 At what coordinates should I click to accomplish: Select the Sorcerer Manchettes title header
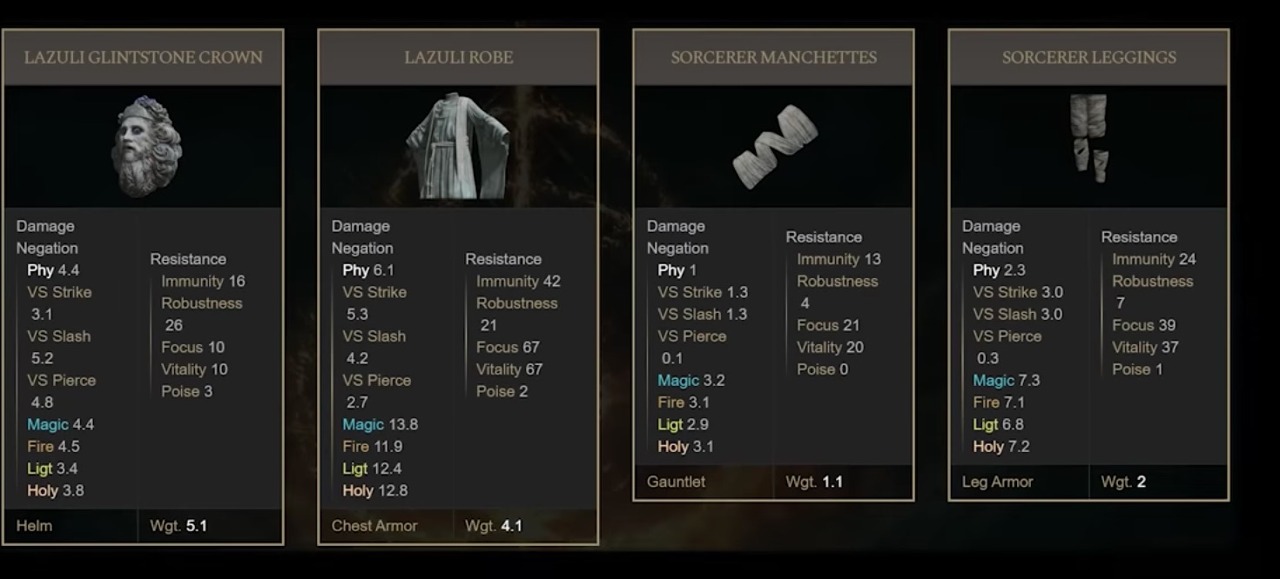coord(774,57)
